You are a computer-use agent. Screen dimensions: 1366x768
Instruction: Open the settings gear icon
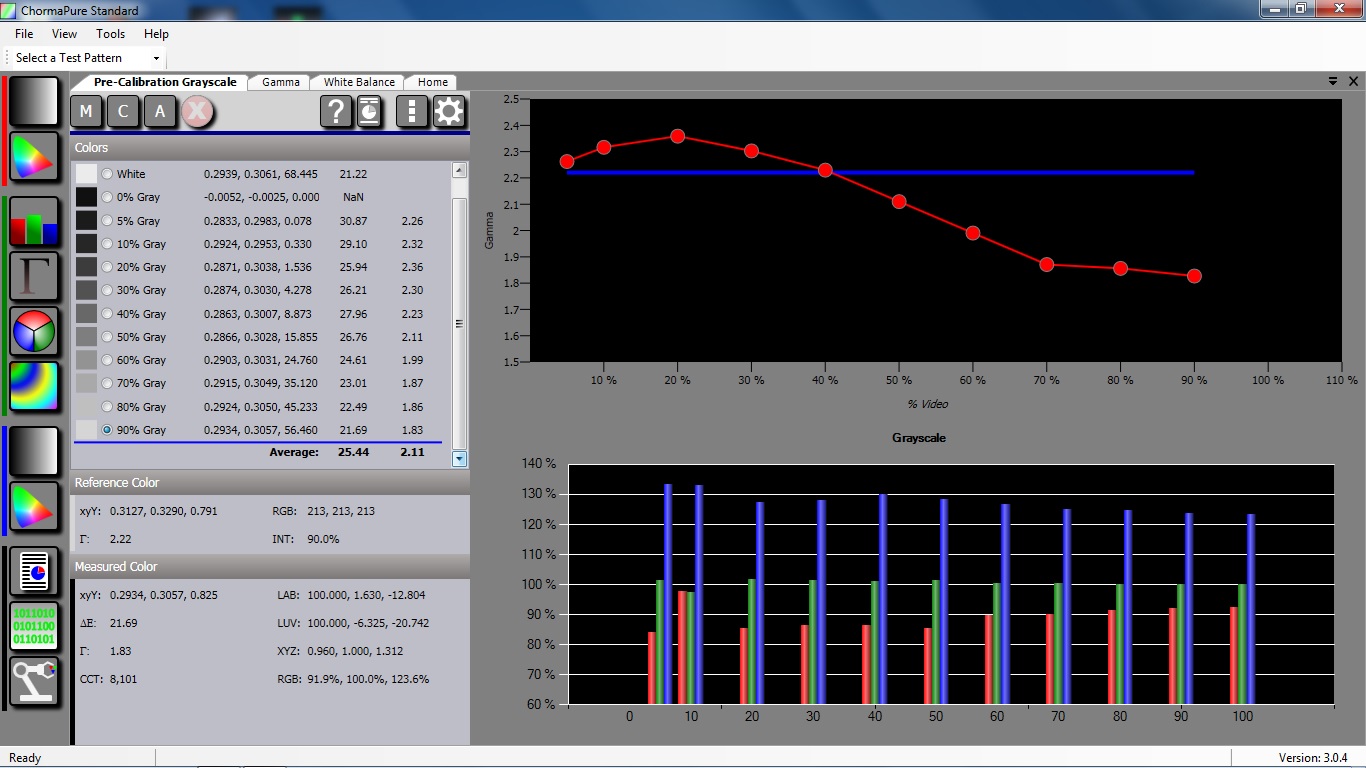tap(449, 111)
